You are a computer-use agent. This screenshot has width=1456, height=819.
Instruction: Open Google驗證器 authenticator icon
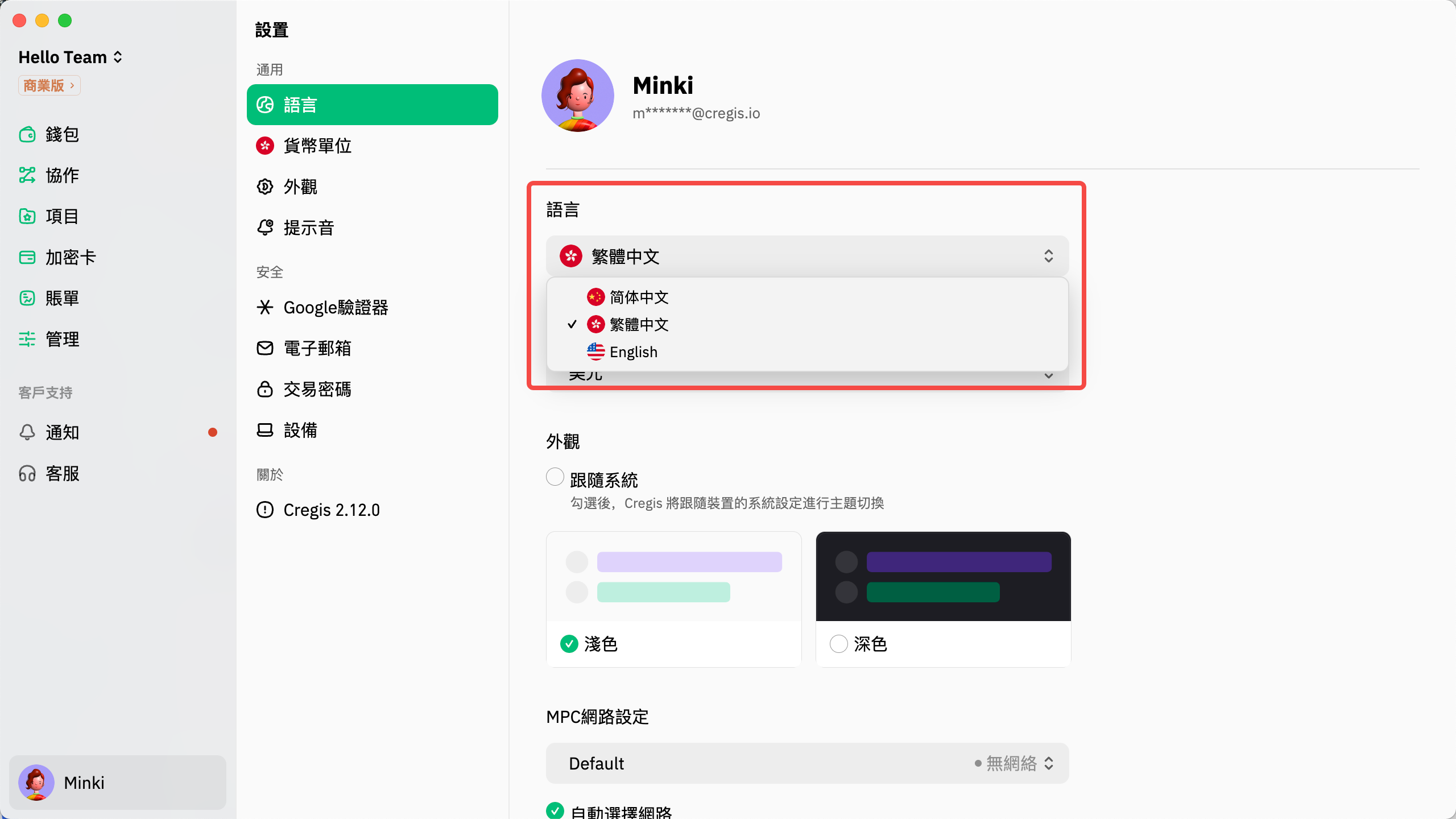(265, 308)
